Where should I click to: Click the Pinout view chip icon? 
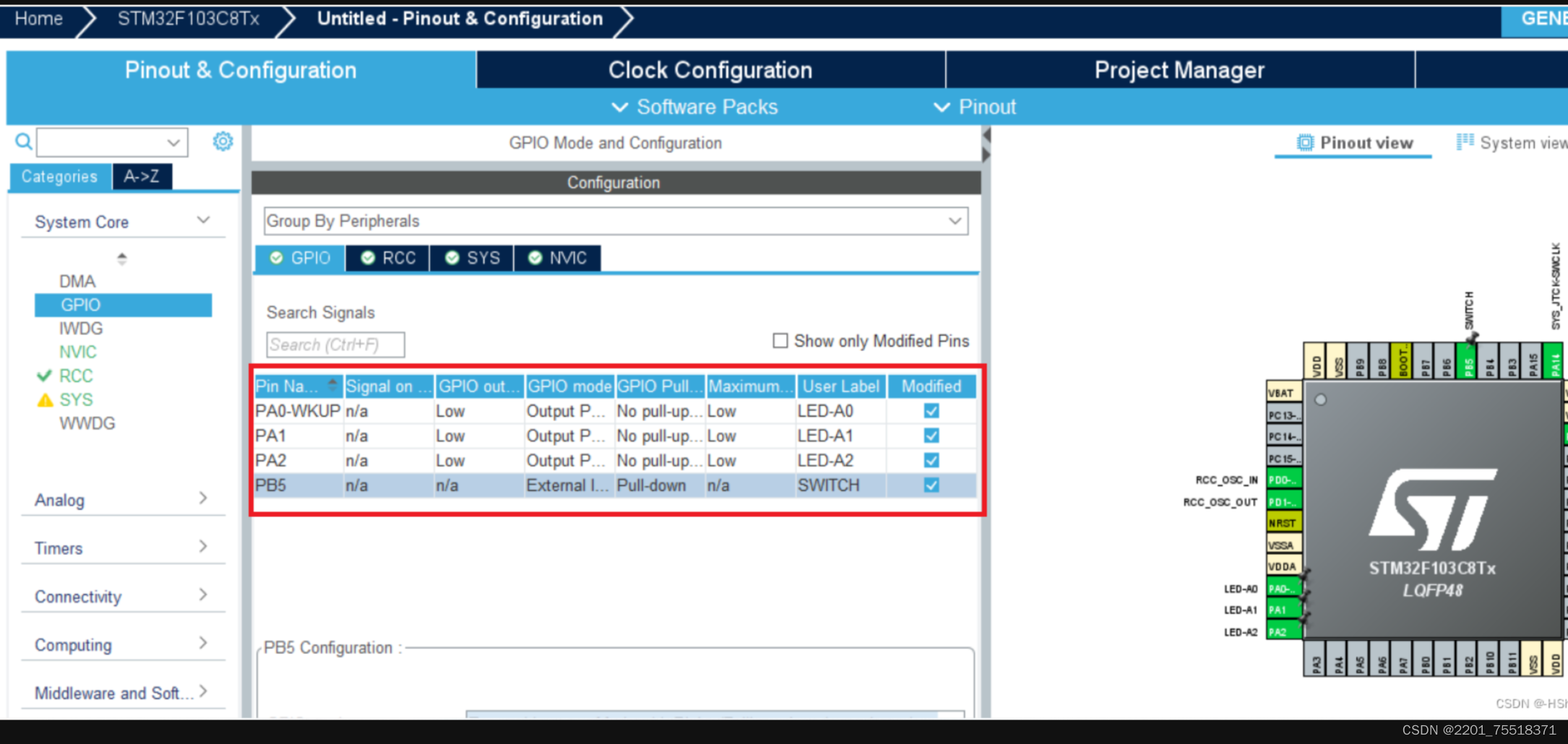click(1305, 143)
